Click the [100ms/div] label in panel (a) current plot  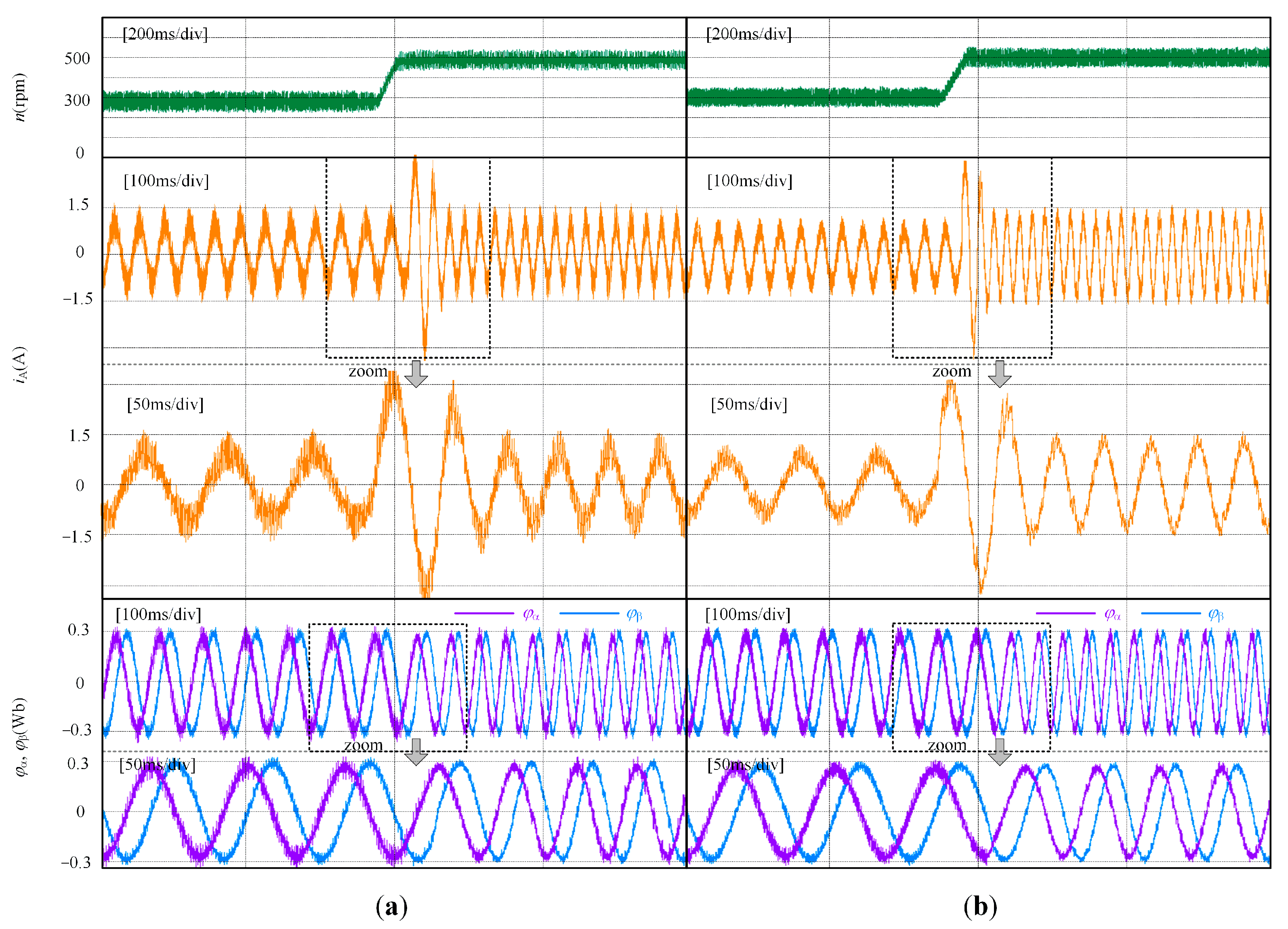(166, 181)
